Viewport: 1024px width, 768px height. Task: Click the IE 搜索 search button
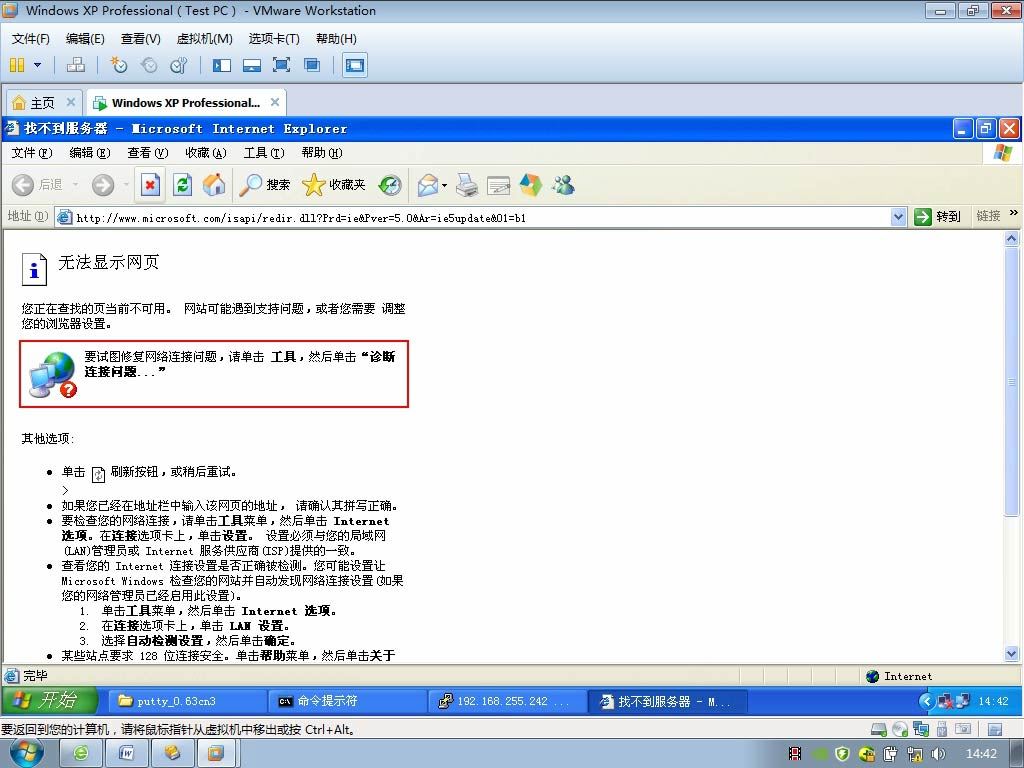tap(264, 185)
